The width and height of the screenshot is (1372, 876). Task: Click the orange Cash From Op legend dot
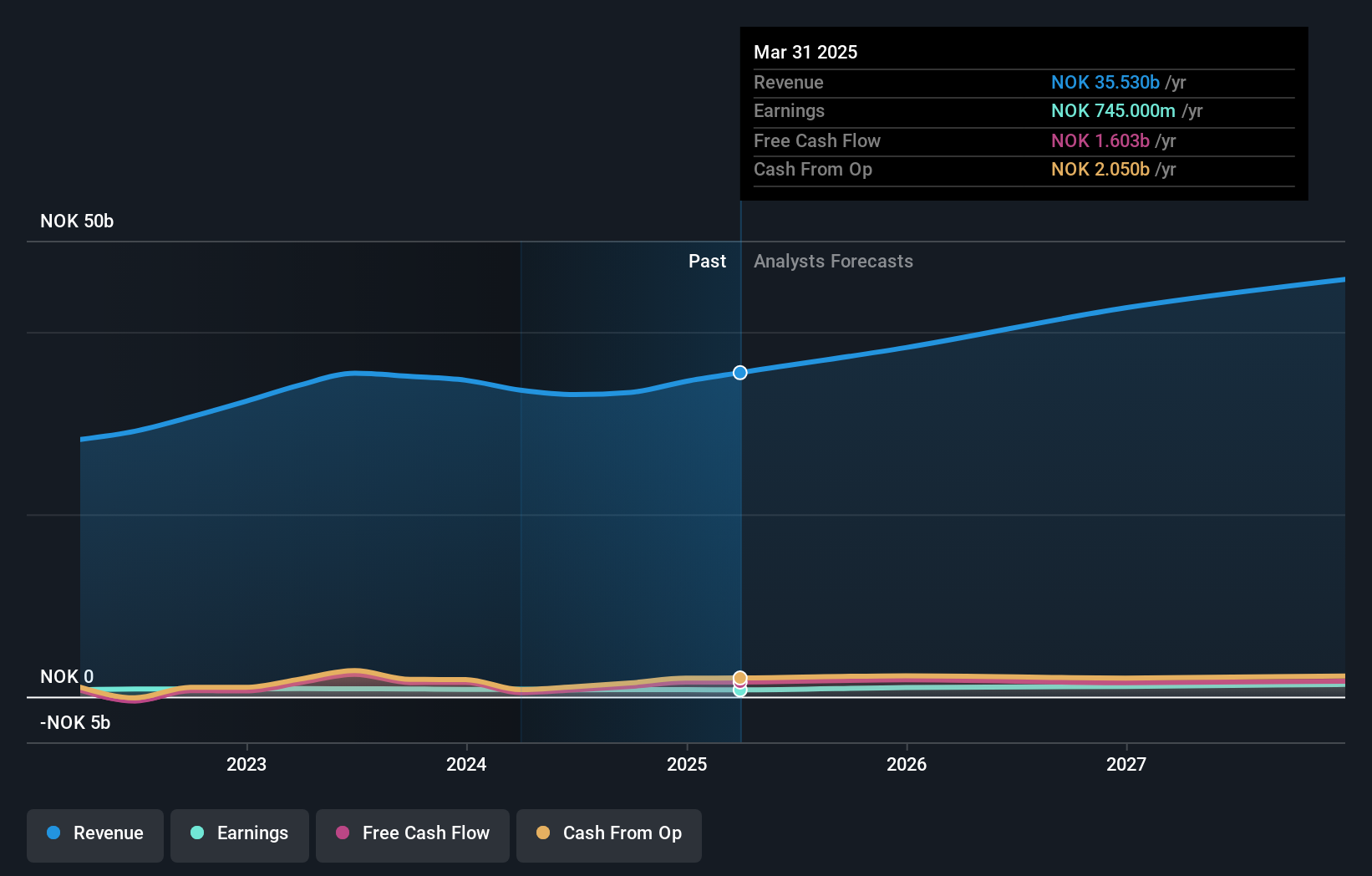pos(543,833)
